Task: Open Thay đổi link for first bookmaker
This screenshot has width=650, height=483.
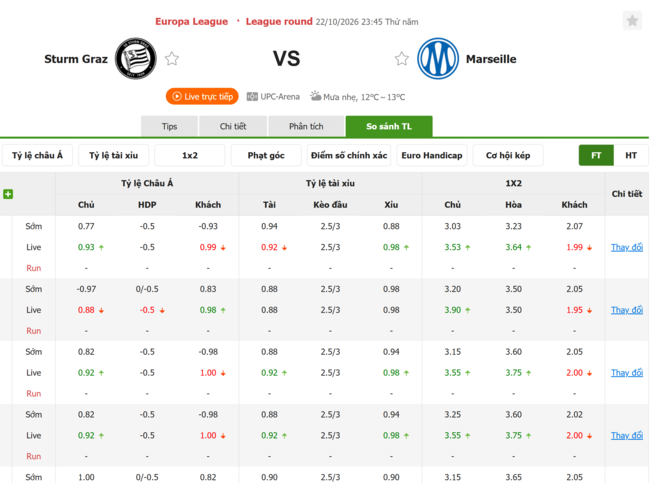Action: click(627, 247)
